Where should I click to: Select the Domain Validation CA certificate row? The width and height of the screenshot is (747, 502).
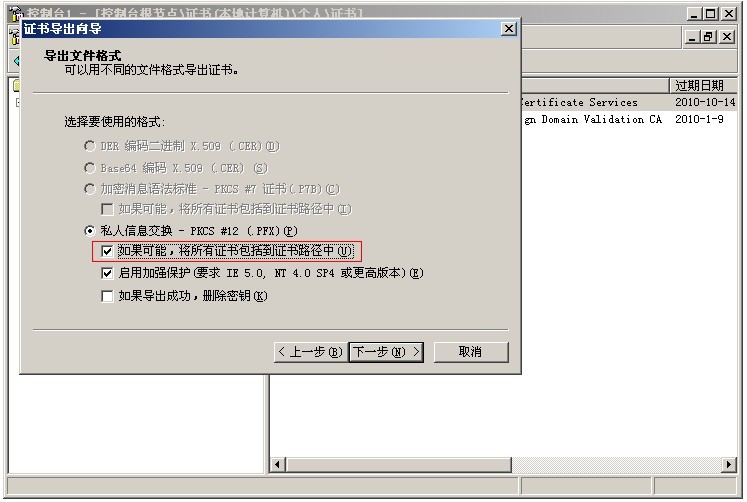[x=629, y=120]
